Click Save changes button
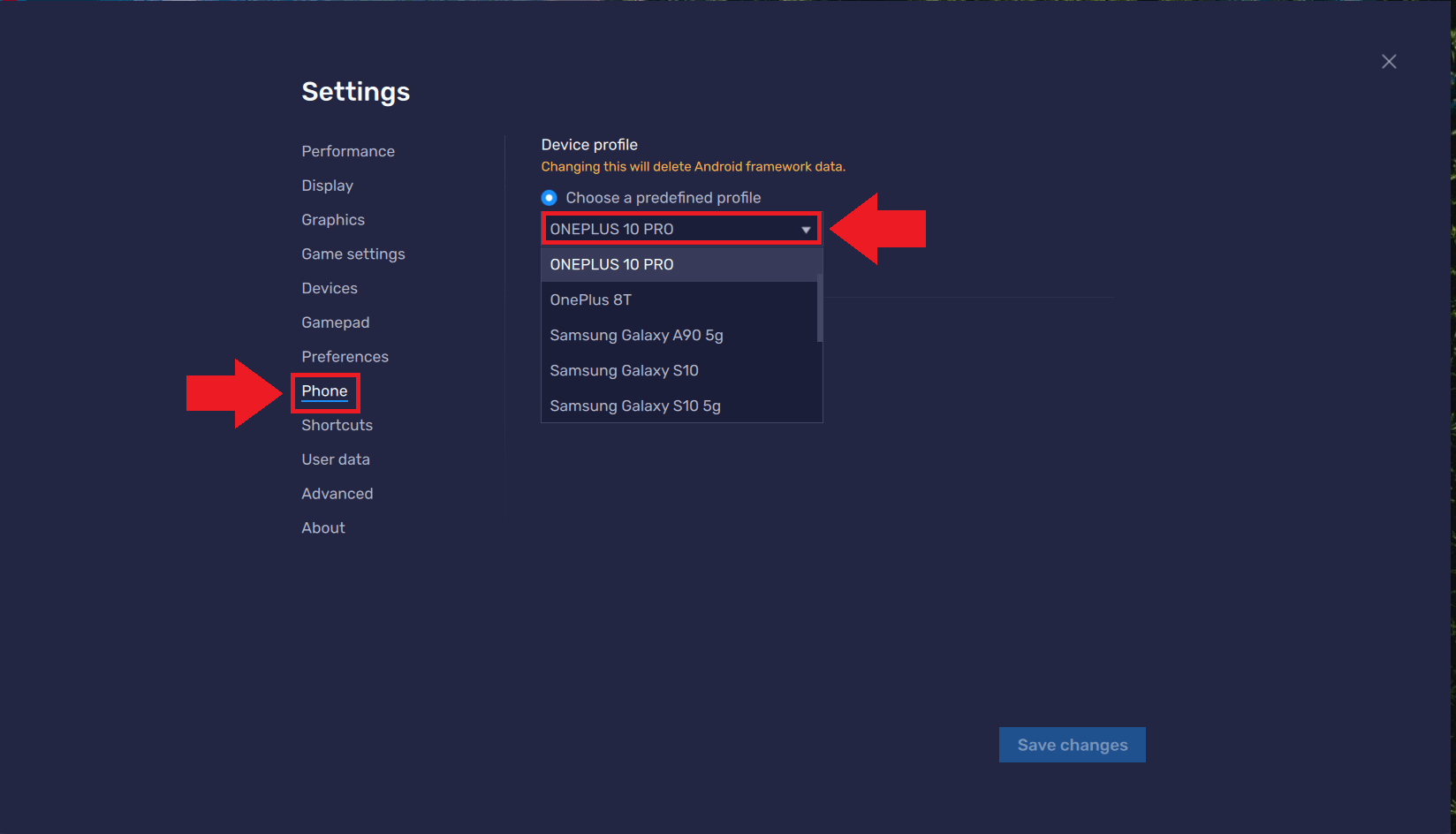 tap(1073, 745)
